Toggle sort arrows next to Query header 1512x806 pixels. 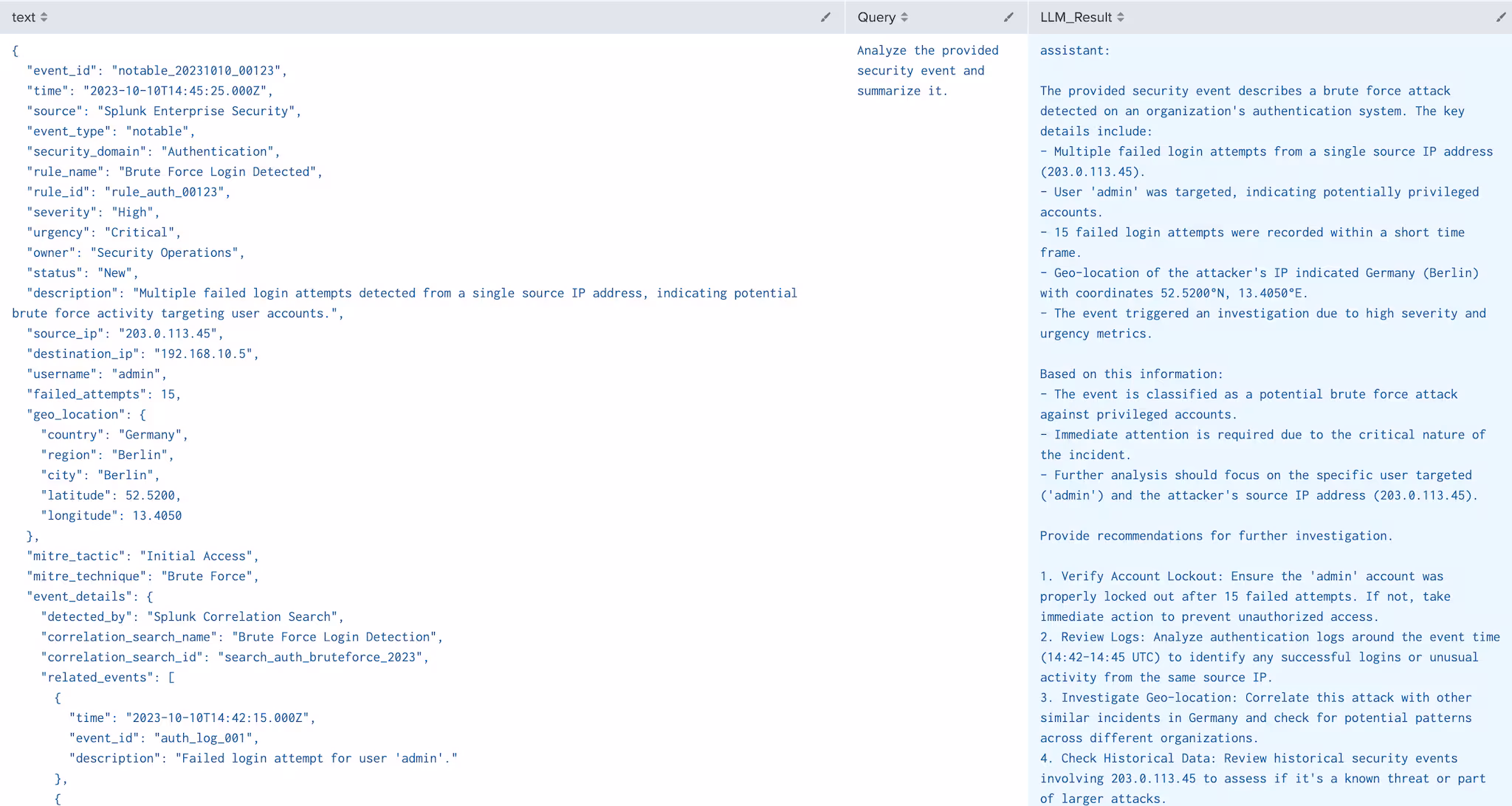tap(904, 17)
